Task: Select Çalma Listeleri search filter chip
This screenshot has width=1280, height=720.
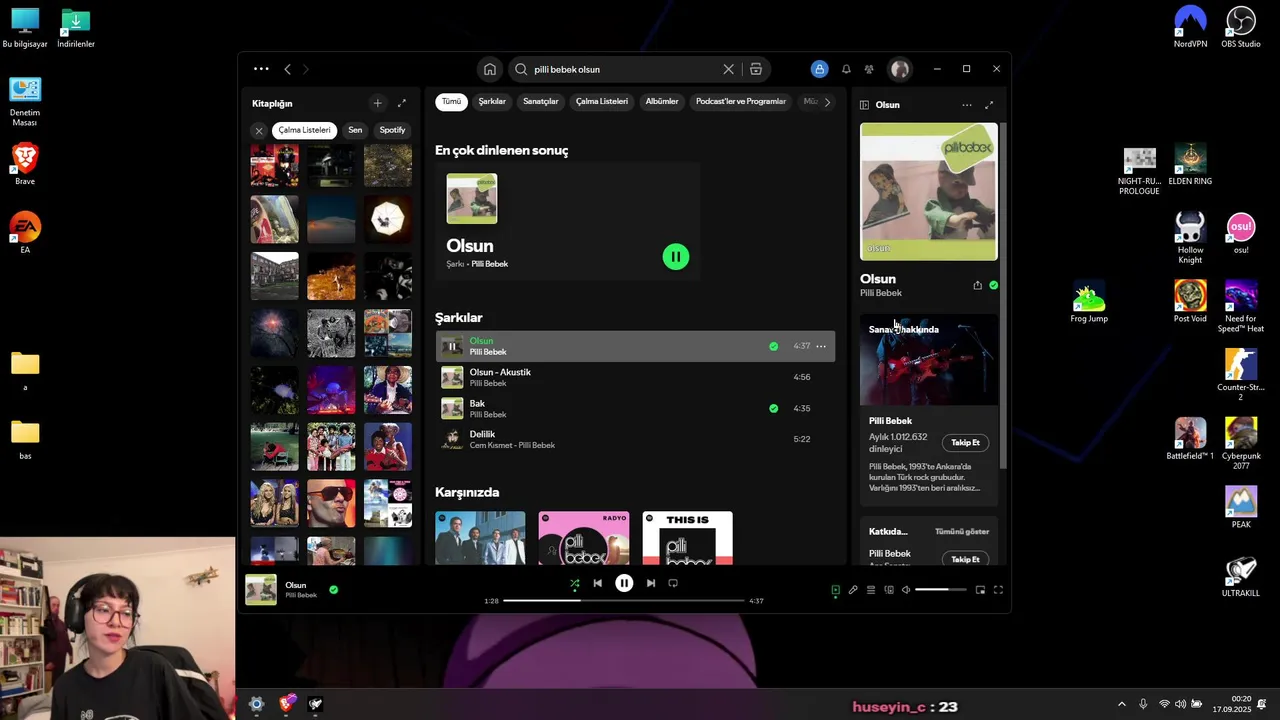Action: point(602,101)
